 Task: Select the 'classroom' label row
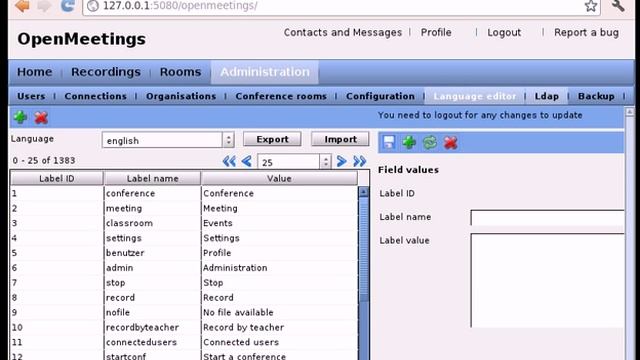[x=184, y=223]
